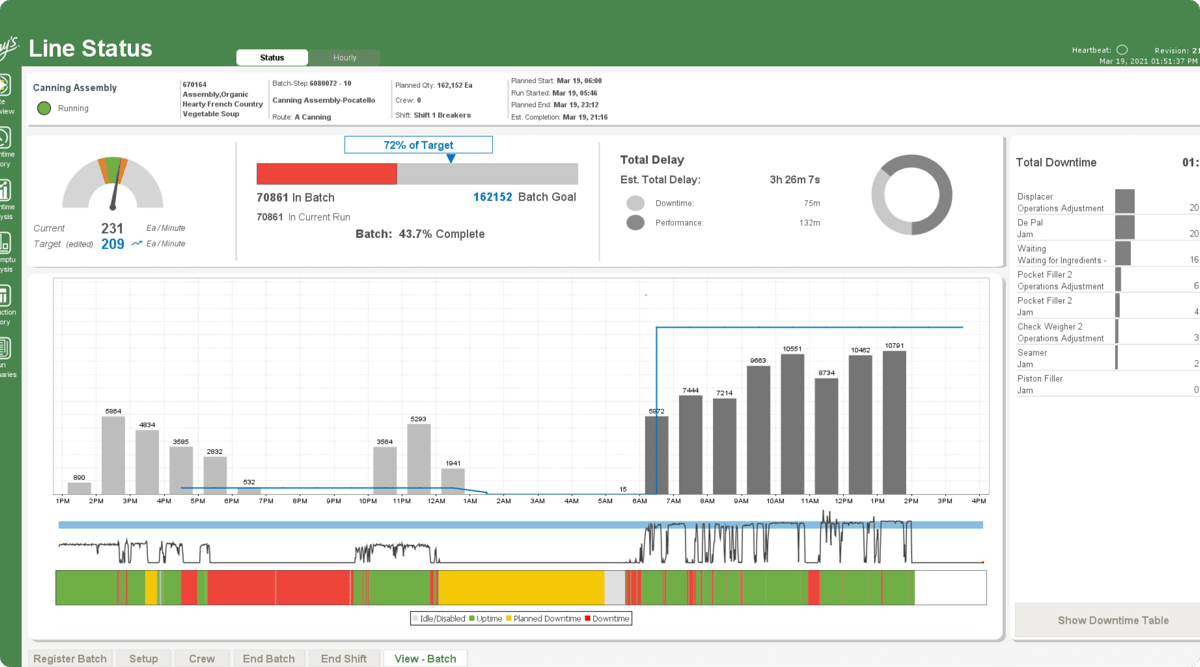This screenshot has height=667, width=1200.
Task: Click the Total Downtime heading
Action: click(1056, 163)
